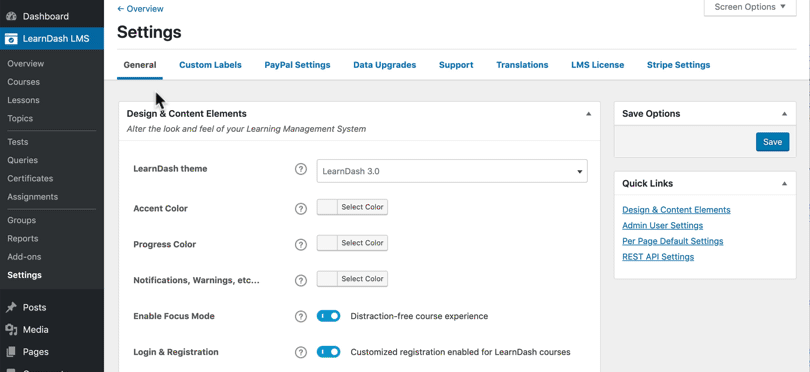The height and width of the screenshot is (372, 810).
Task: Click the Media menu label
Action: click(x=36, y=330)
